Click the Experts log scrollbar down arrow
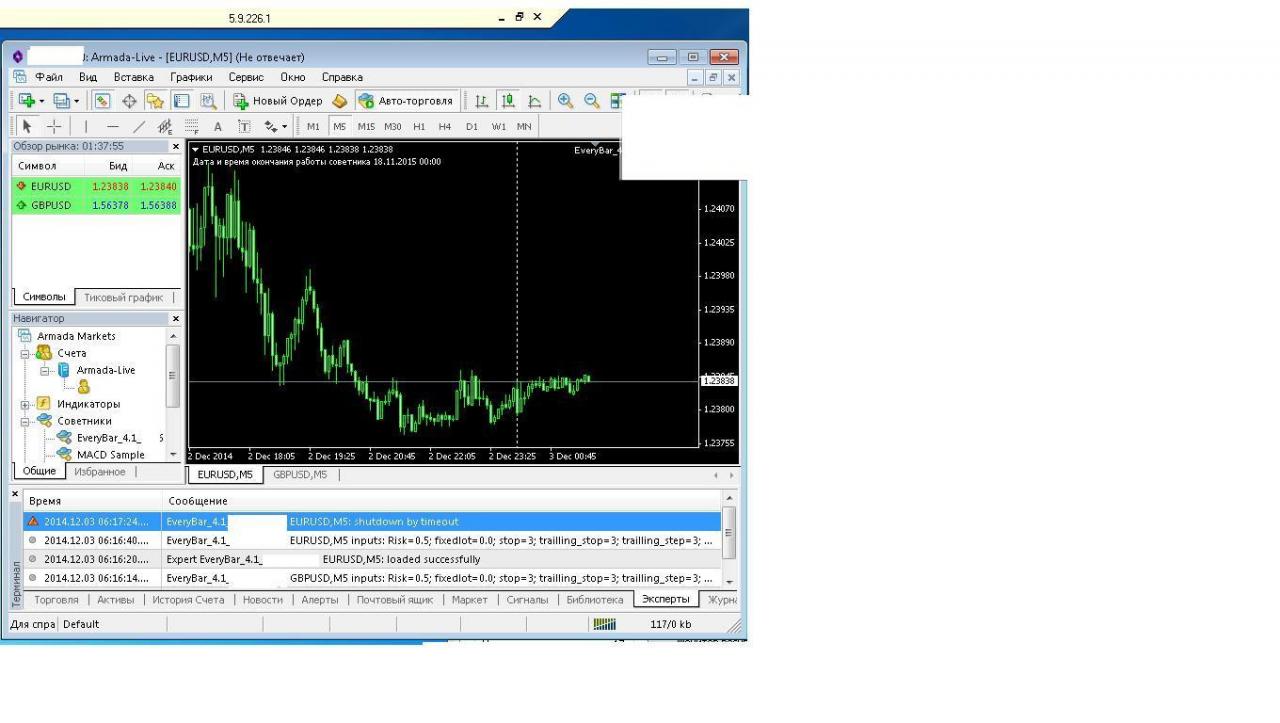1280x723 pixels. (729, 581)
